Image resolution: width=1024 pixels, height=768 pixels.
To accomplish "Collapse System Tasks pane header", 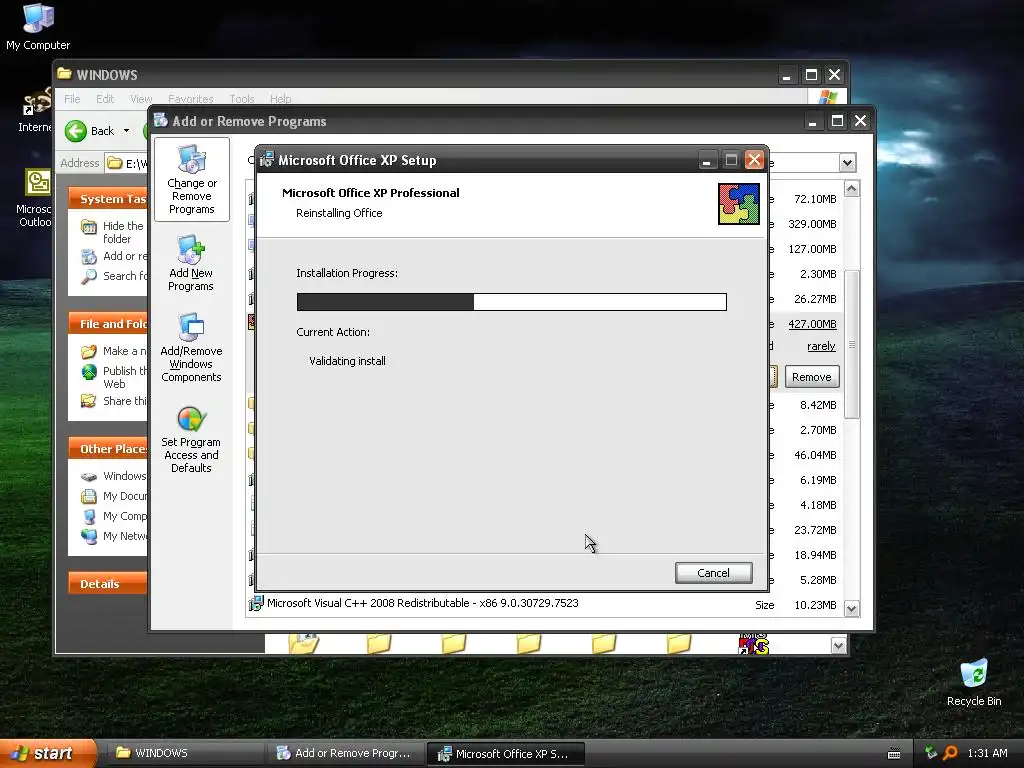I will [108, 199].
